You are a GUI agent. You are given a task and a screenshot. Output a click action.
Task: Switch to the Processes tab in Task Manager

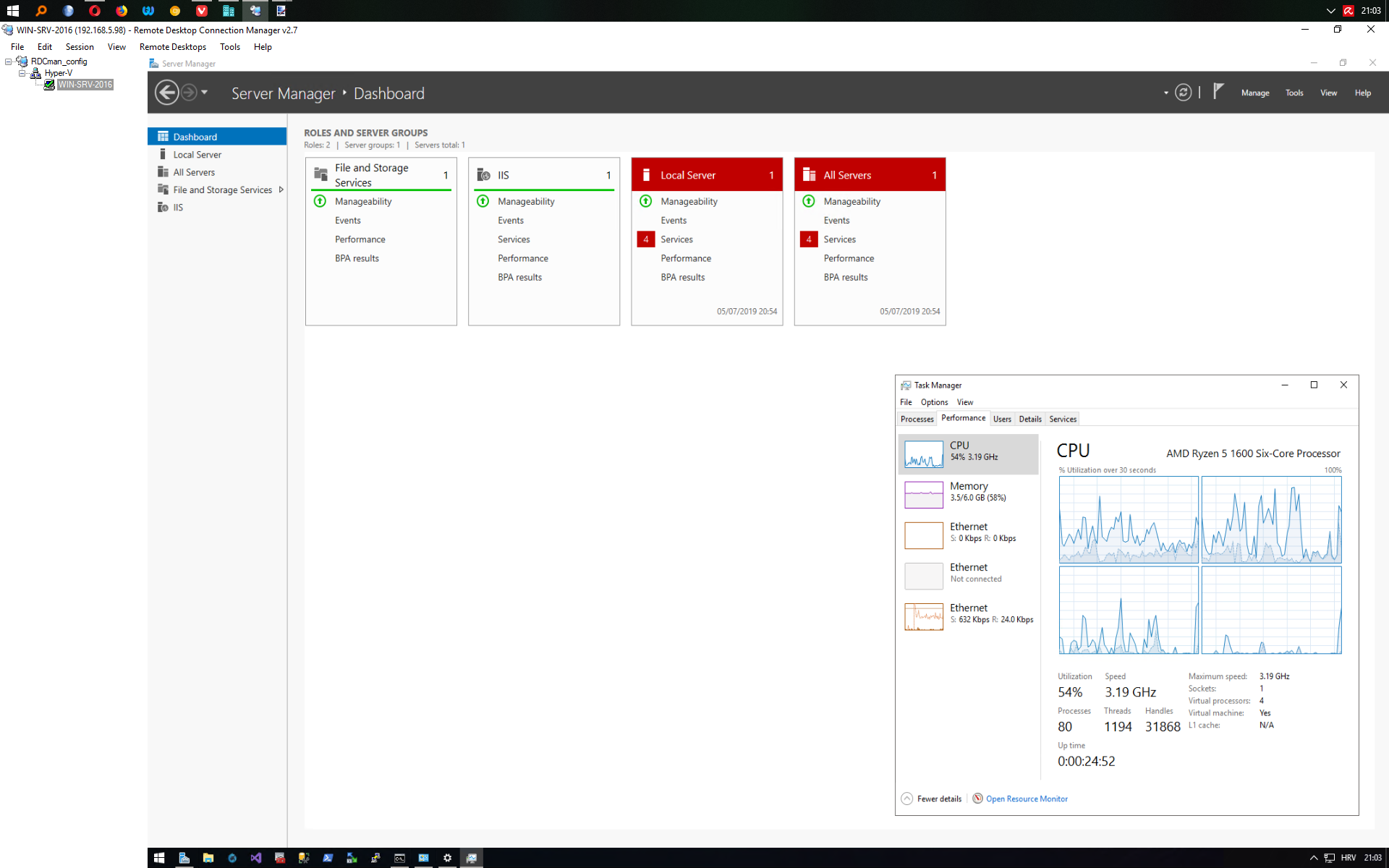[917, 419]
